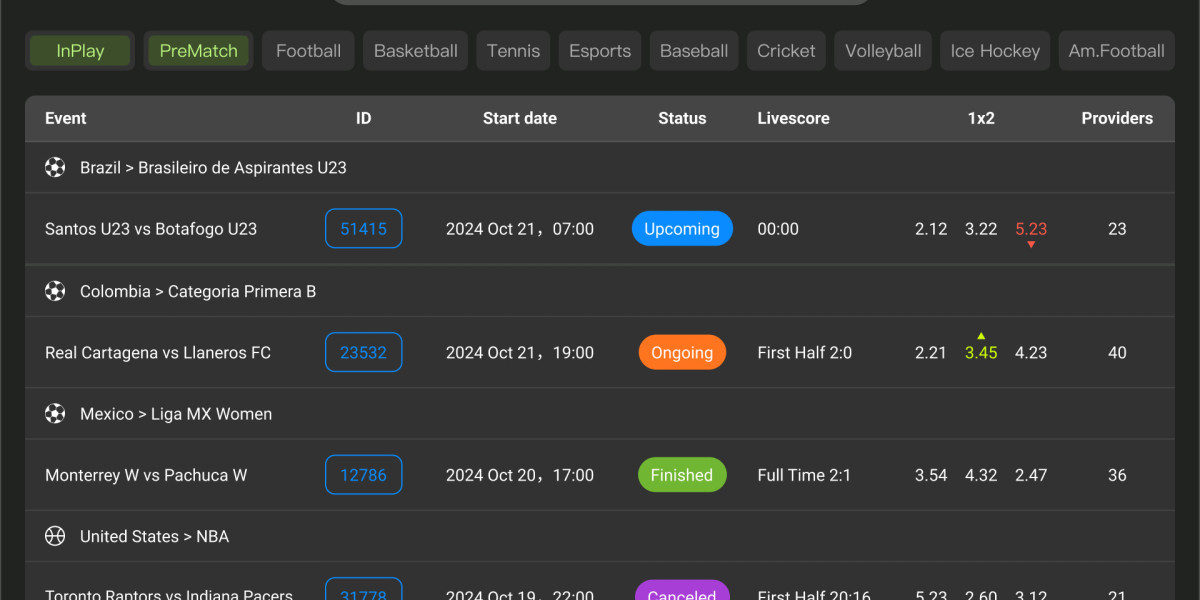Open the Tennis sport tab
The height and width of the screenshot is (600, 1200).
pyautogui.click(x=513, y=51)
